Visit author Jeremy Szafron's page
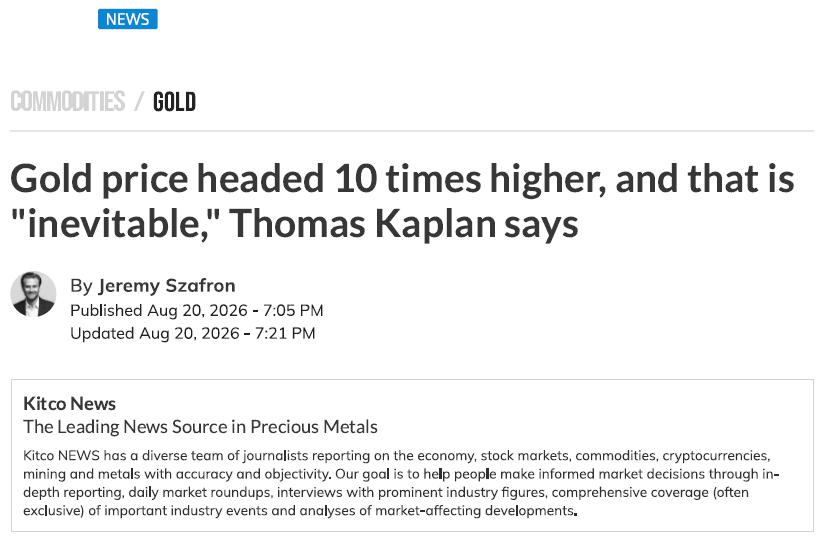This screenshot has width=824, height=539. [167, 285]
